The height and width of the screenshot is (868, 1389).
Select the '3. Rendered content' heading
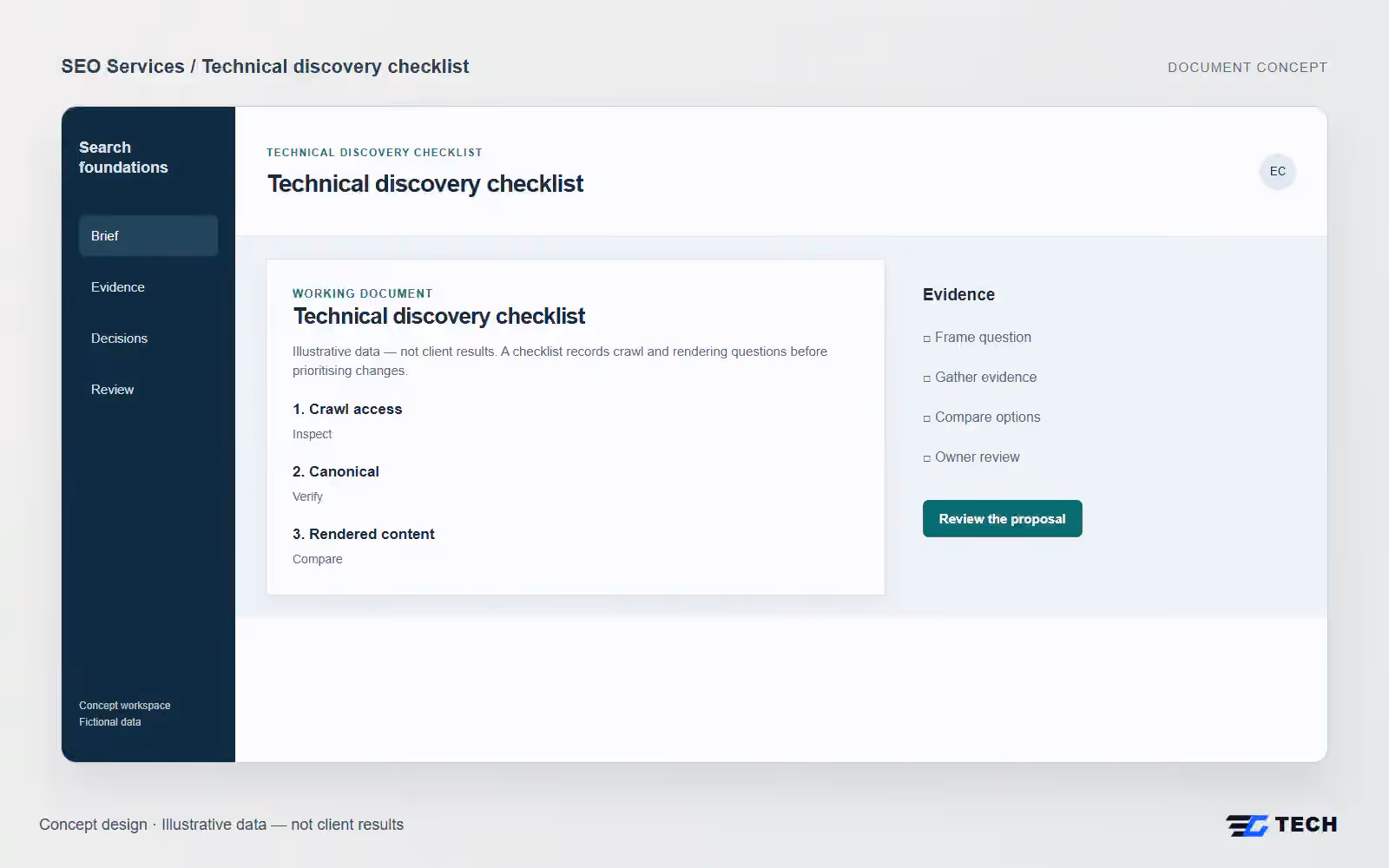[364, 534]
